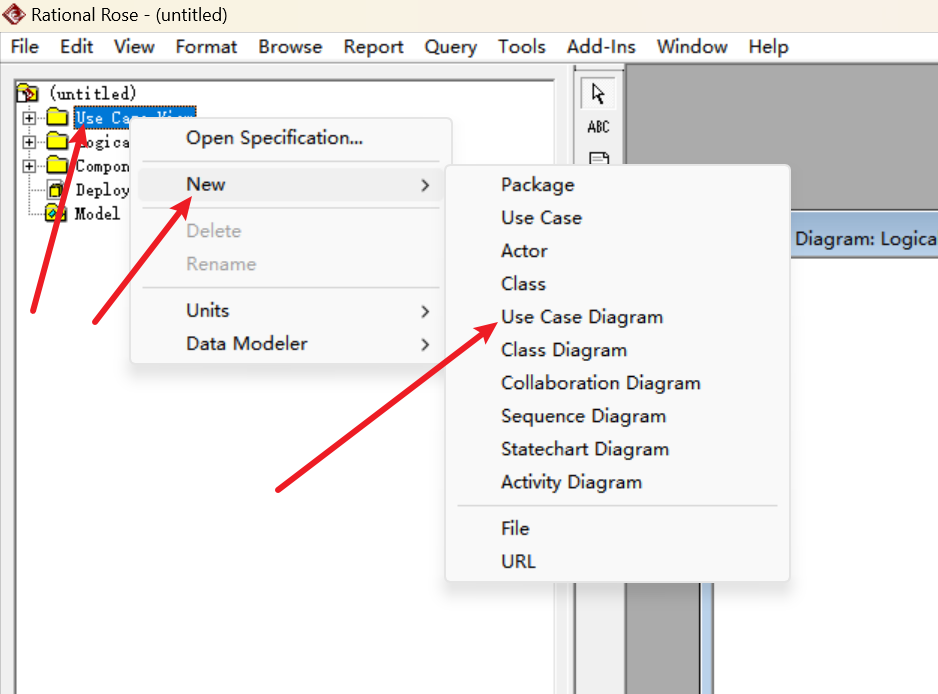Open the Browse menu
Screen dimensions: 938x694
click(290, 47)
